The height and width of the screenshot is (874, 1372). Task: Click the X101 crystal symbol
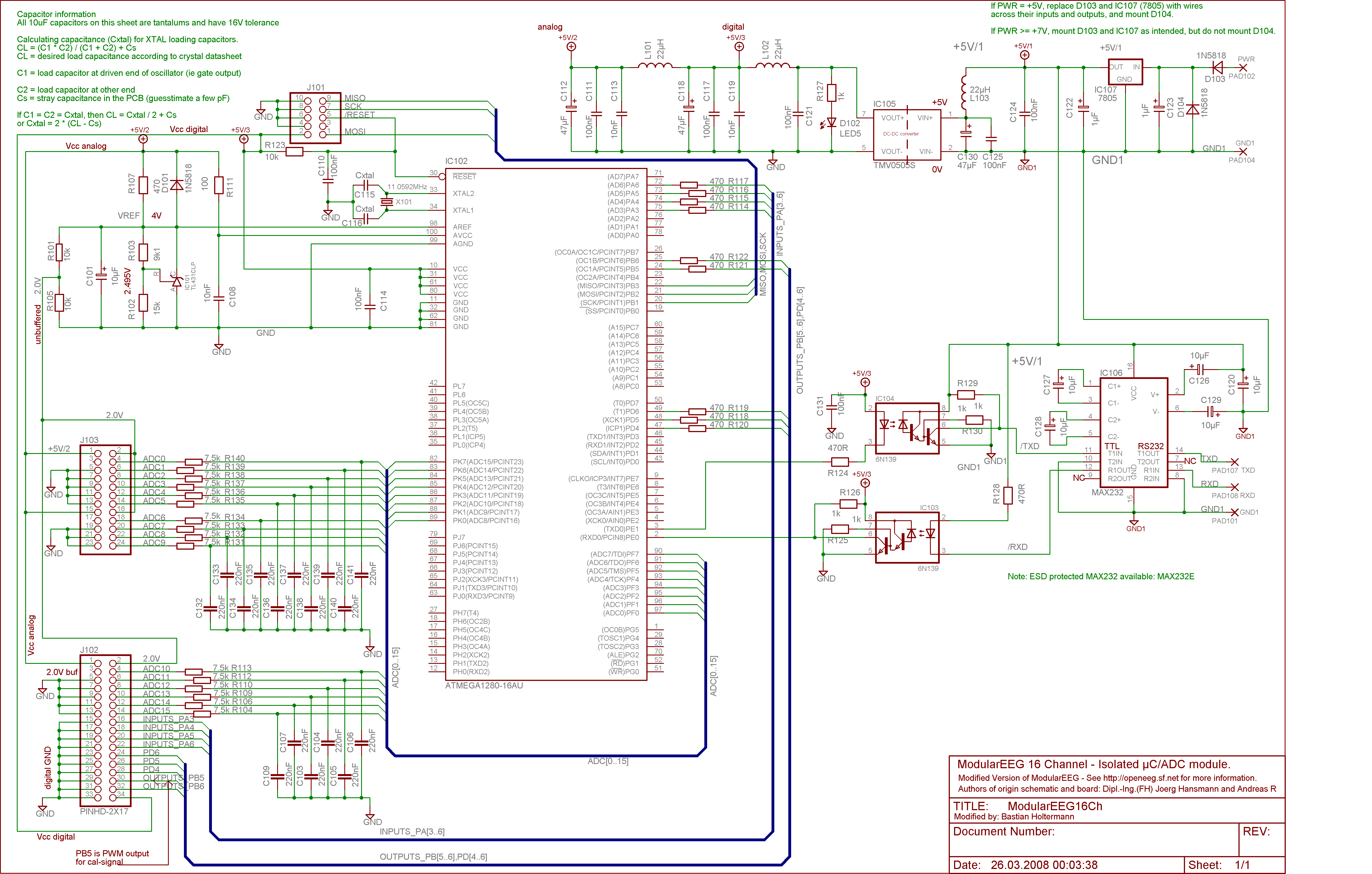387,202
